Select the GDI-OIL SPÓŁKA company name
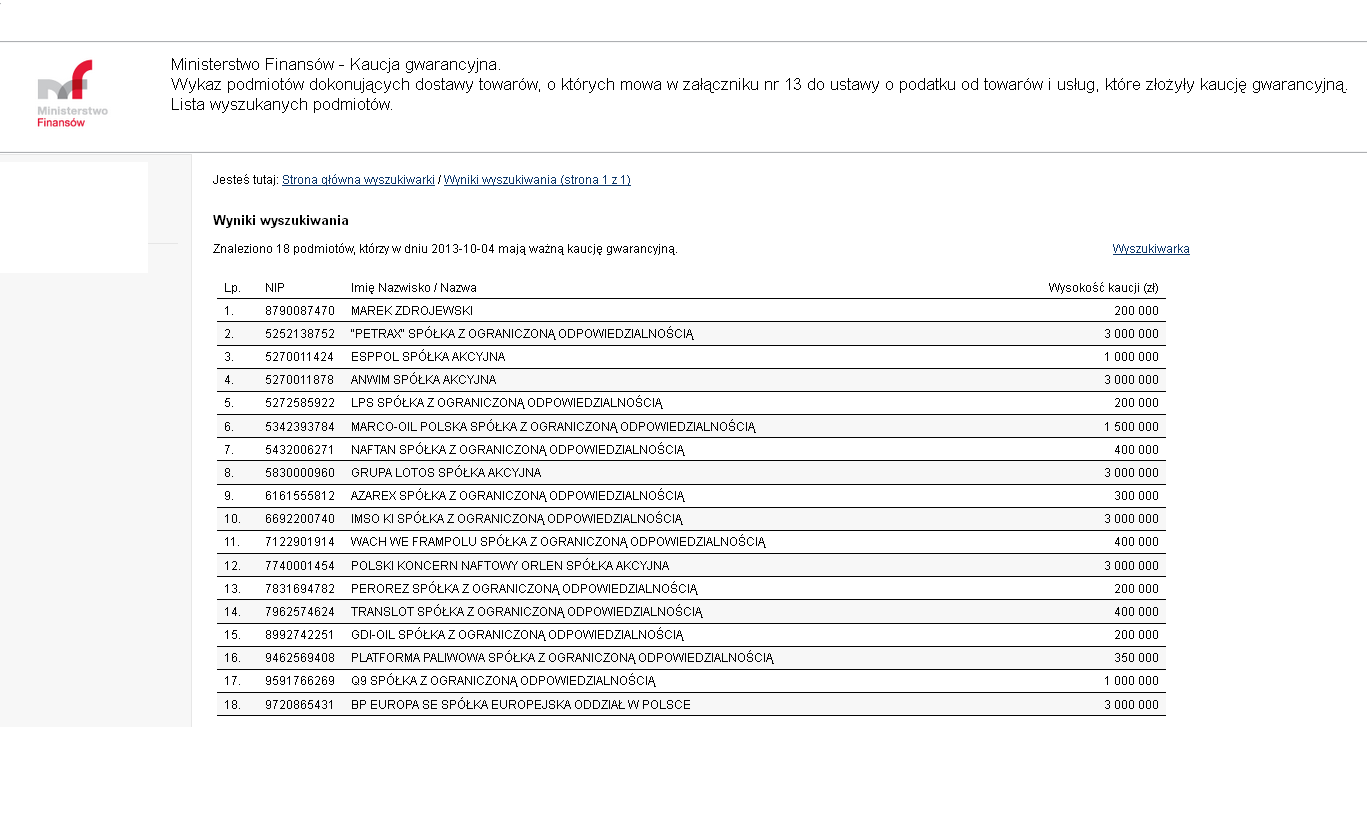Image resolution: width=1367 pixels, height=831 pixels. [517, 635]
